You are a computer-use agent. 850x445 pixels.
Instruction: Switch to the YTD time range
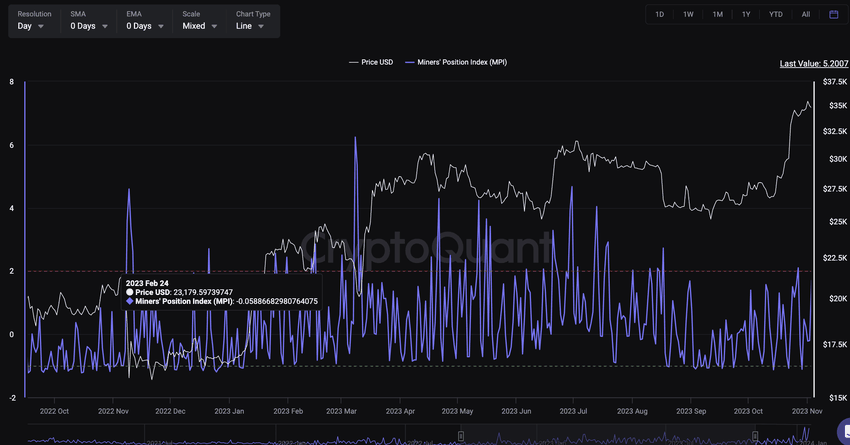pyautogui.click(x=776, y=14)
